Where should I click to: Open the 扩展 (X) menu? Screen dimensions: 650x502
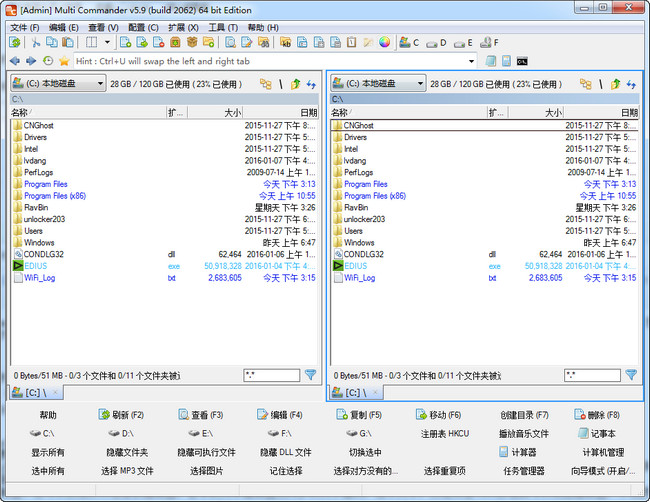coord(183,28)
